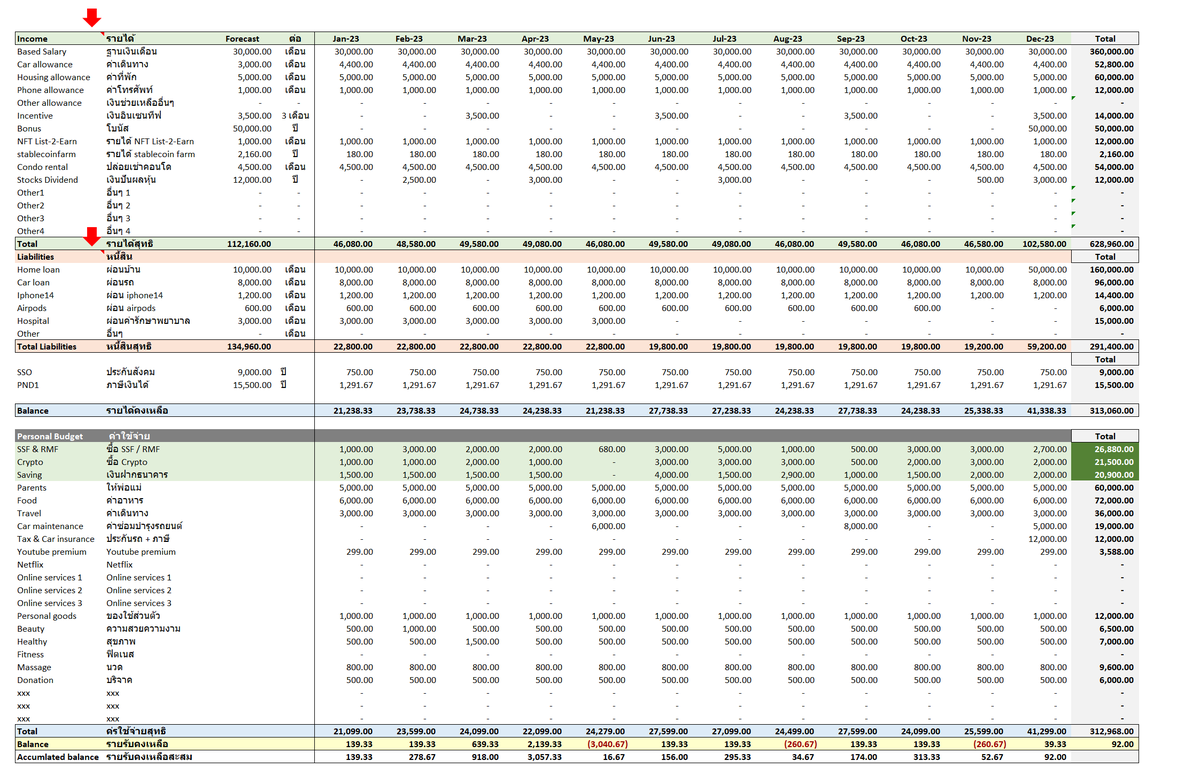Viewport: 1200px width, 776px height.
Task: Select the Income header cell
Action: (32, 39)
